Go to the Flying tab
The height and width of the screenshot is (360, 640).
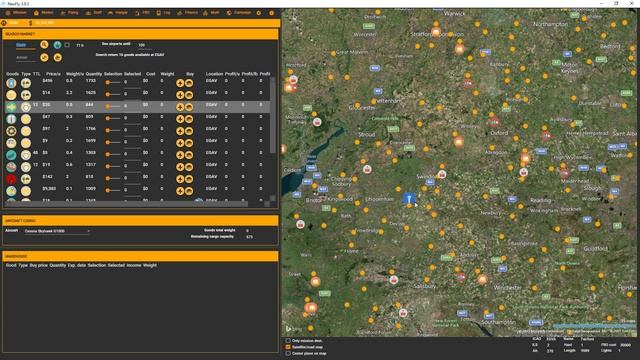pos(69,13)
